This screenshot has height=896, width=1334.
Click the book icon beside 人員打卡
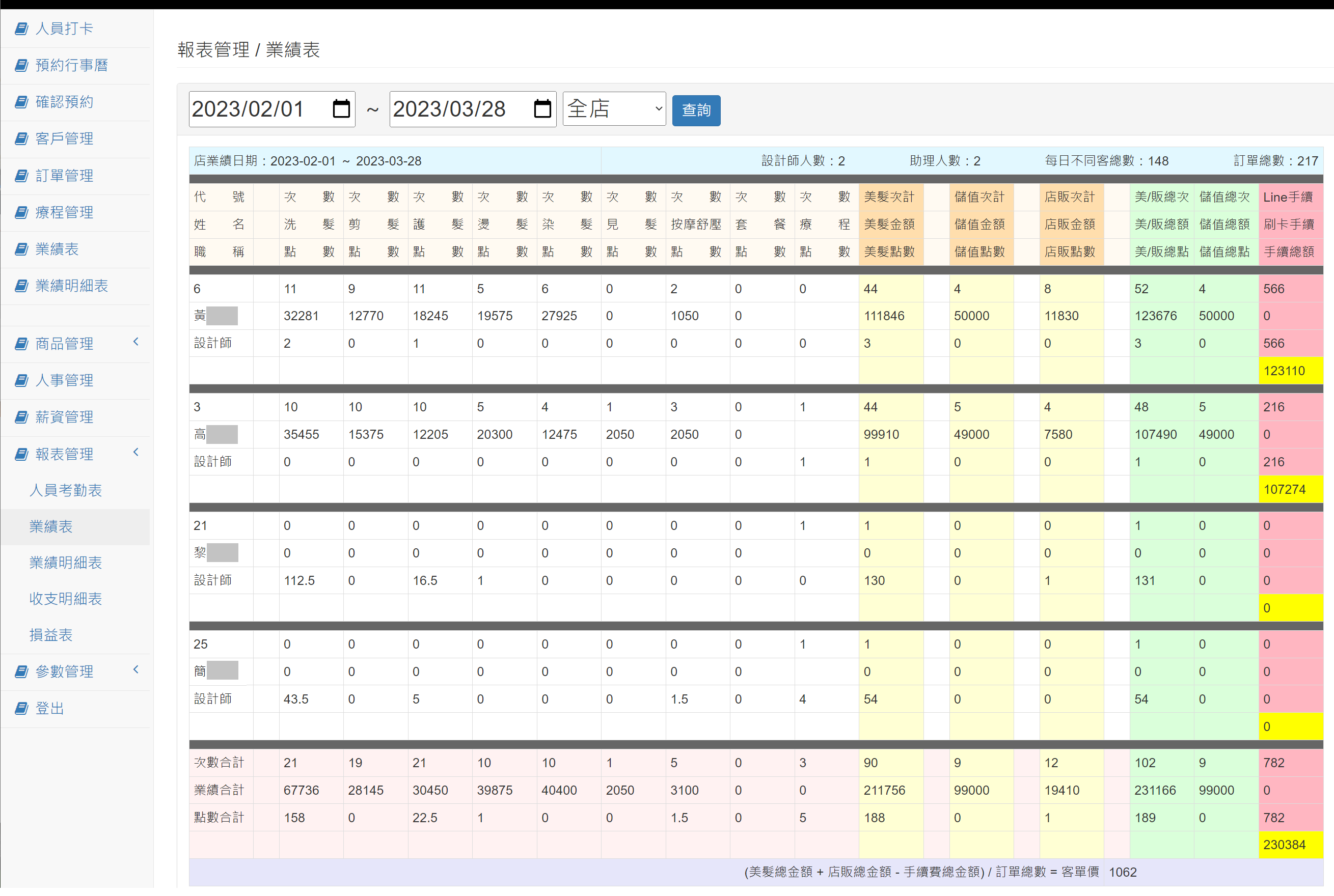(21, 29)
